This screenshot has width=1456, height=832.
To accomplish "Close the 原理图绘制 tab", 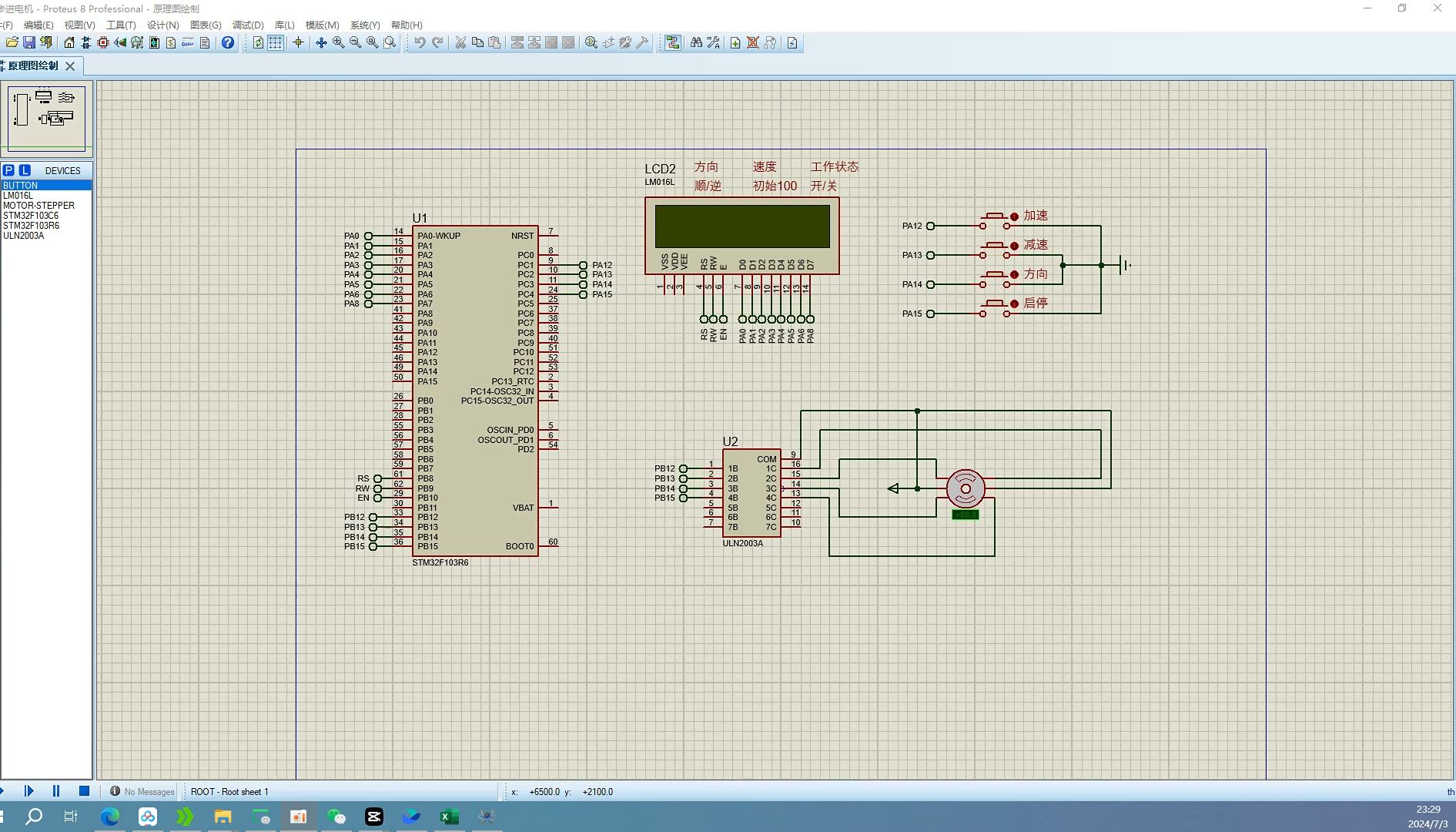I will (x=70, y=66).
